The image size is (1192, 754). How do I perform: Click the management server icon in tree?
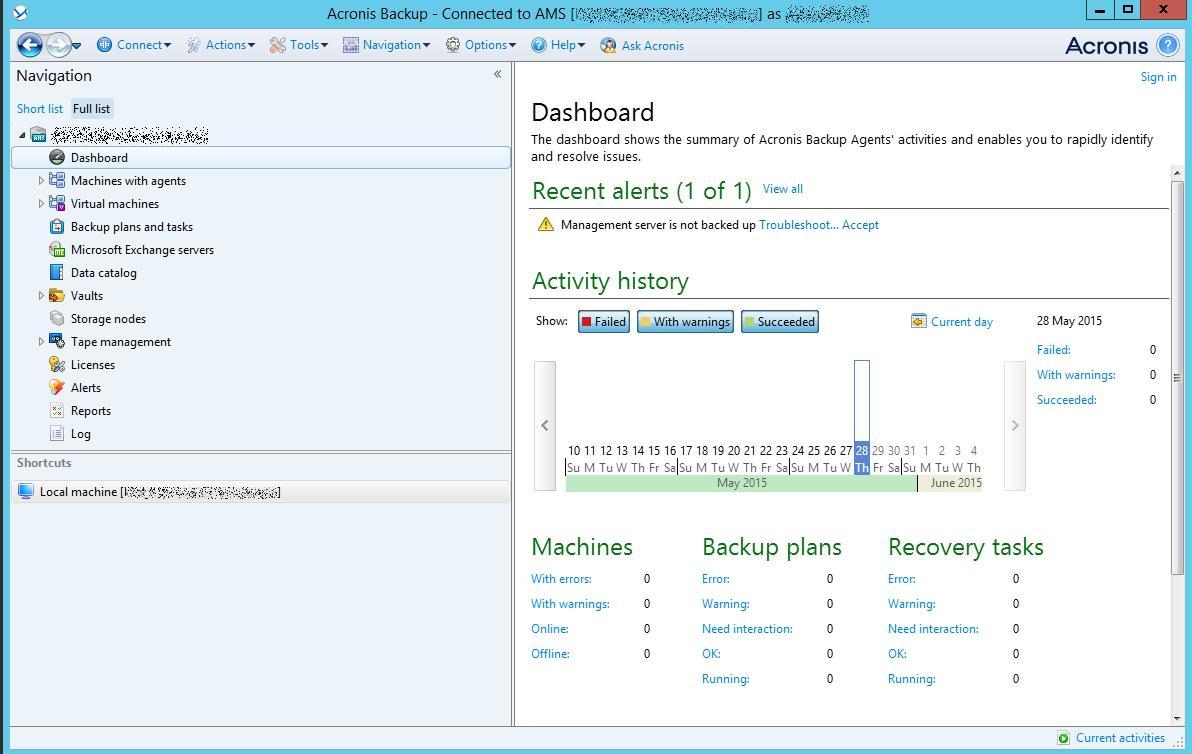[x=38, y=135]
